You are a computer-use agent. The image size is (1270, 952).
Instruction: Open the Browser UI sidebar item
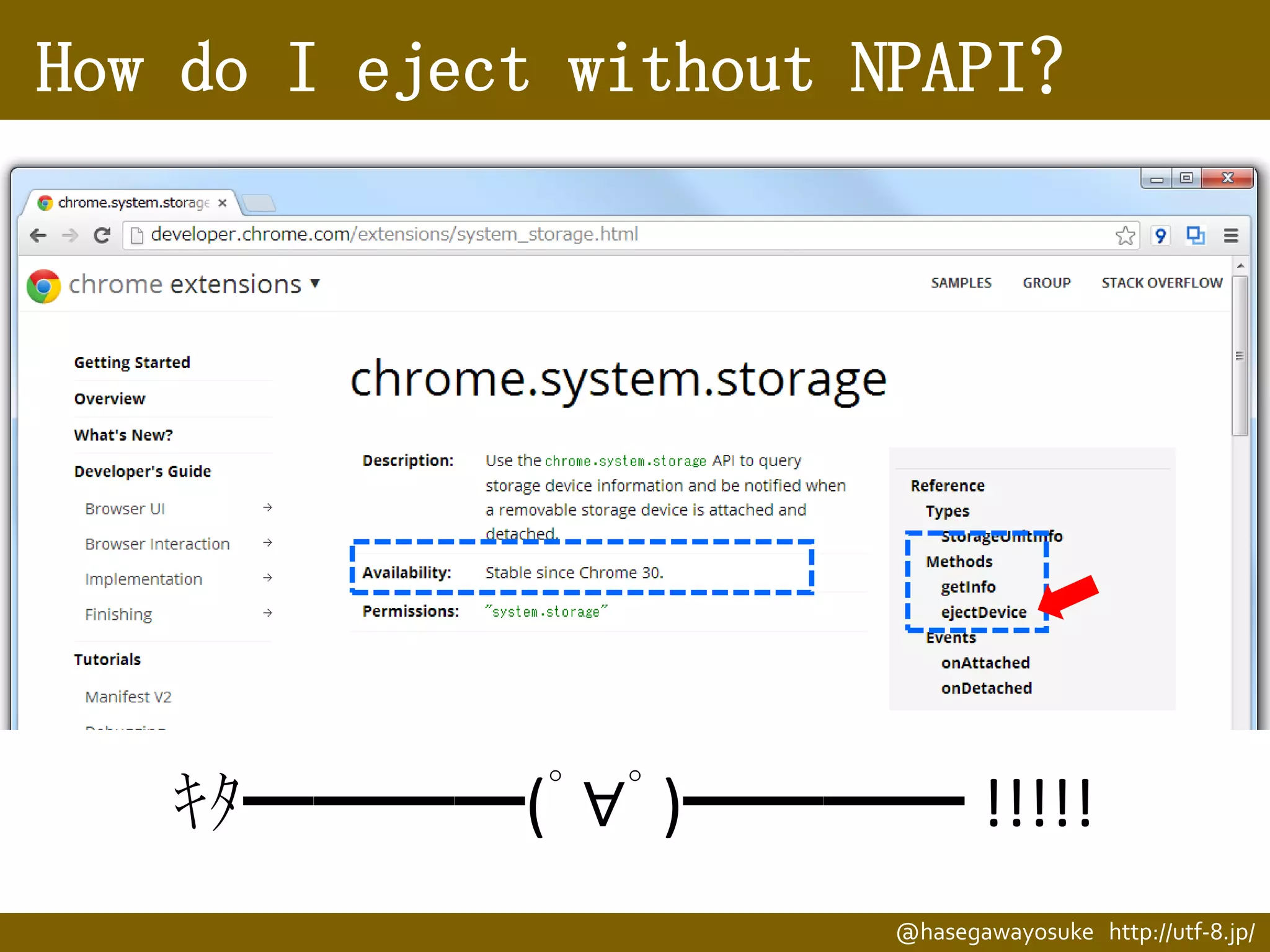(x=125, y=509)
